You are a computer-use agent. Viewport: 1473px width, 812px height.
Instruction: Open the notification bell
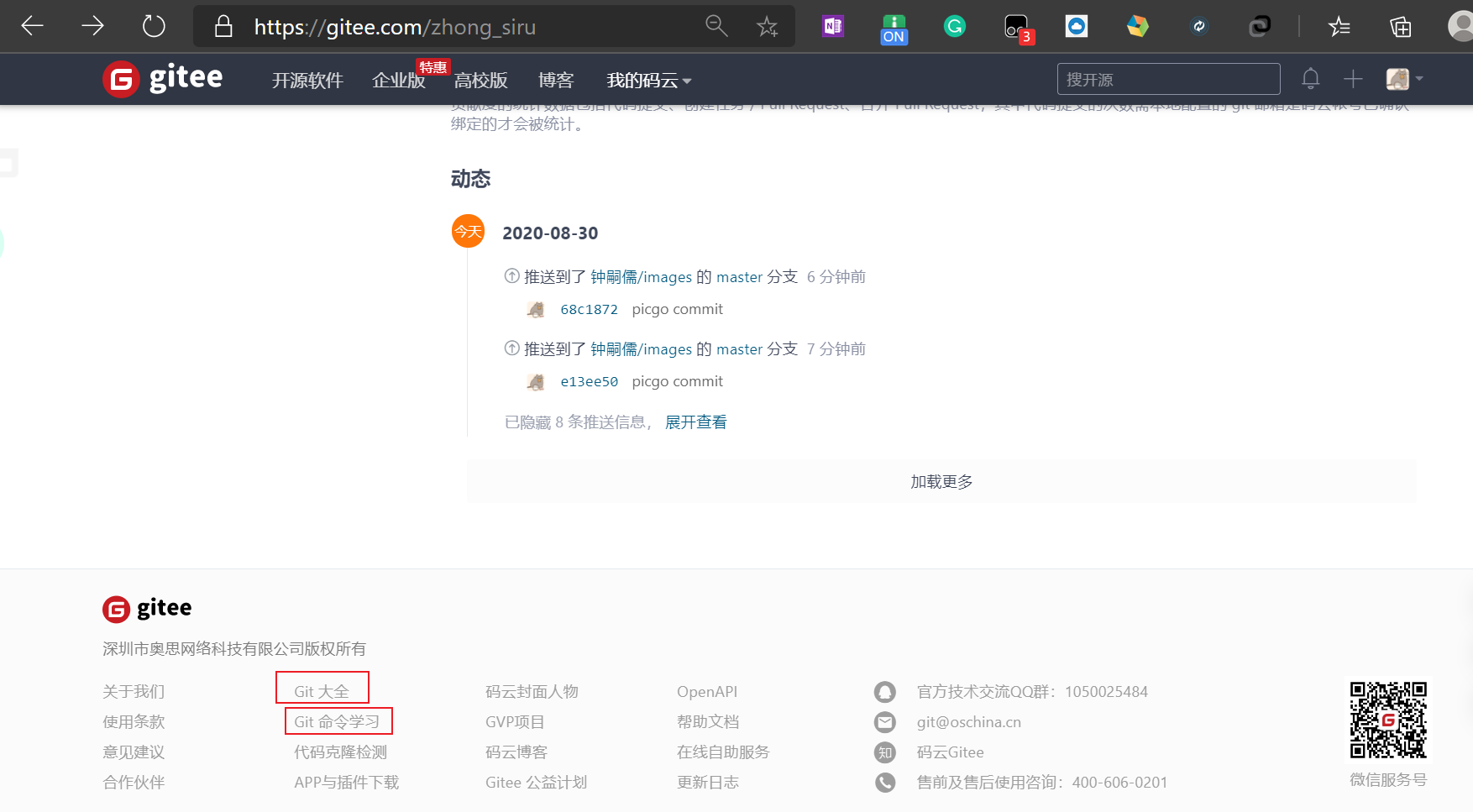(x=1310, y=78)
